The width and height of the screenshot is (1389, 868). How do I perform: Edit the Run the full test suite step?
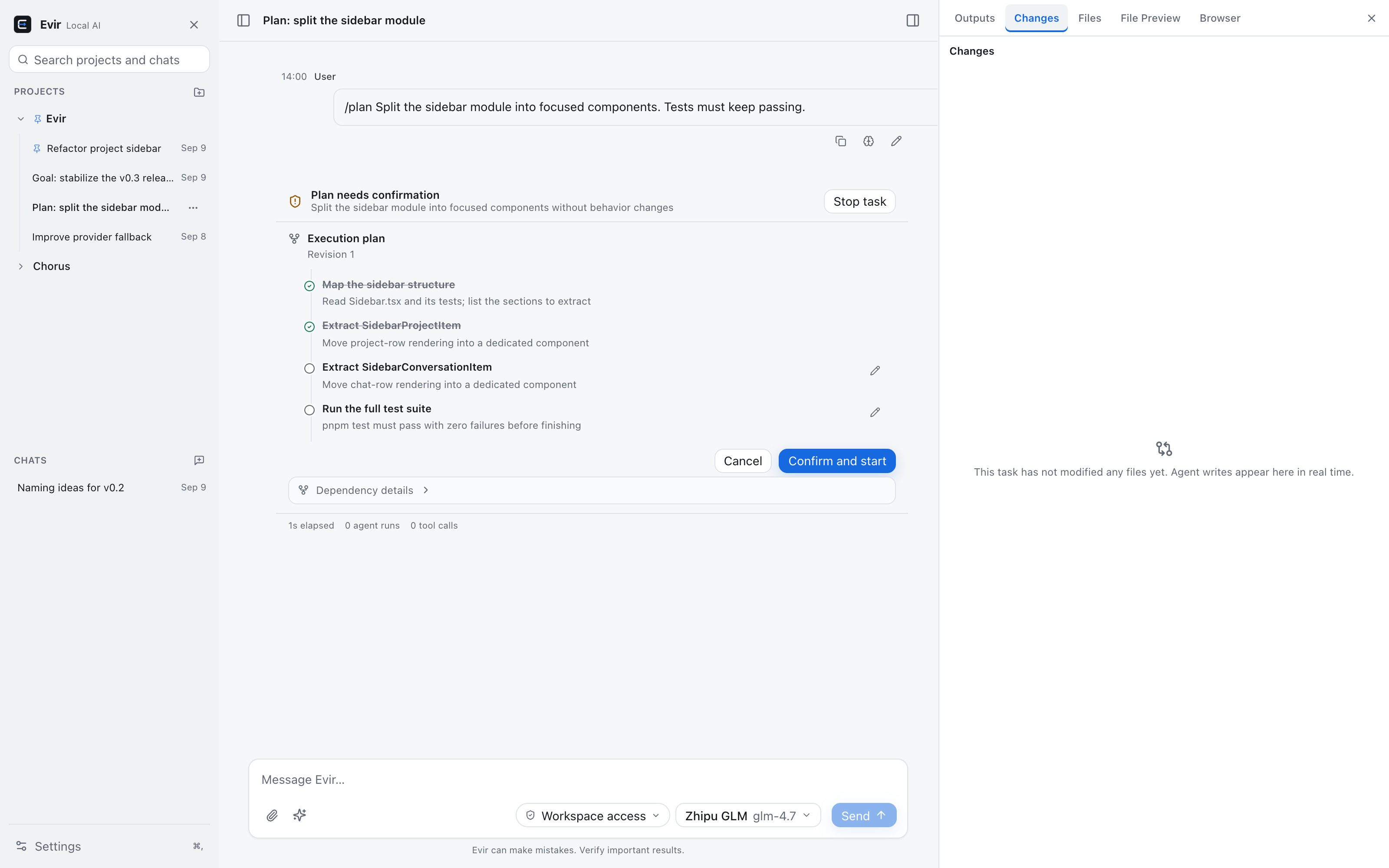coord(875,412)
